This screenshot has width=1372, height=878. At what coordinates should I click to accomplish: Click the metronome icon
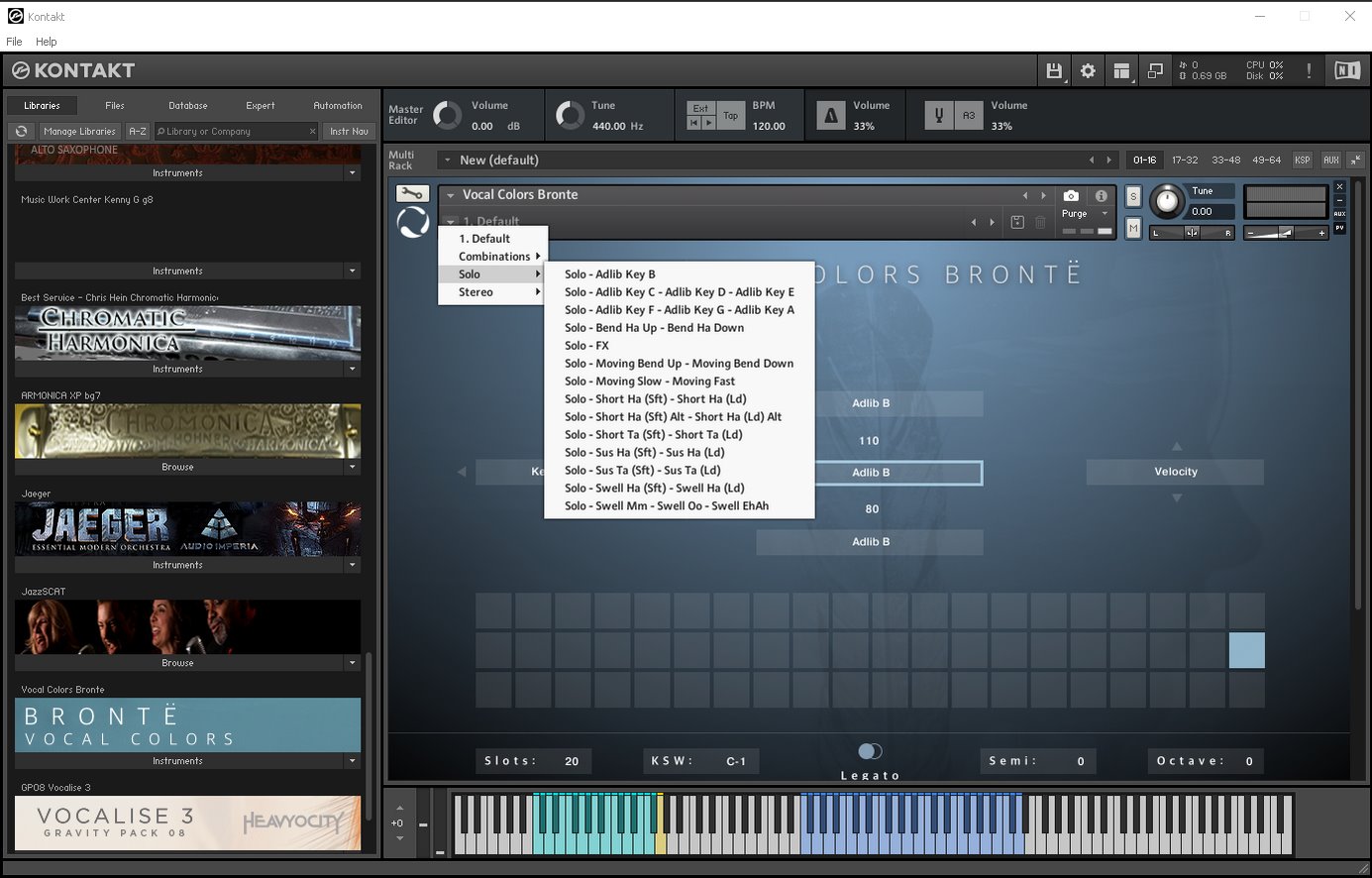[831, 116]
